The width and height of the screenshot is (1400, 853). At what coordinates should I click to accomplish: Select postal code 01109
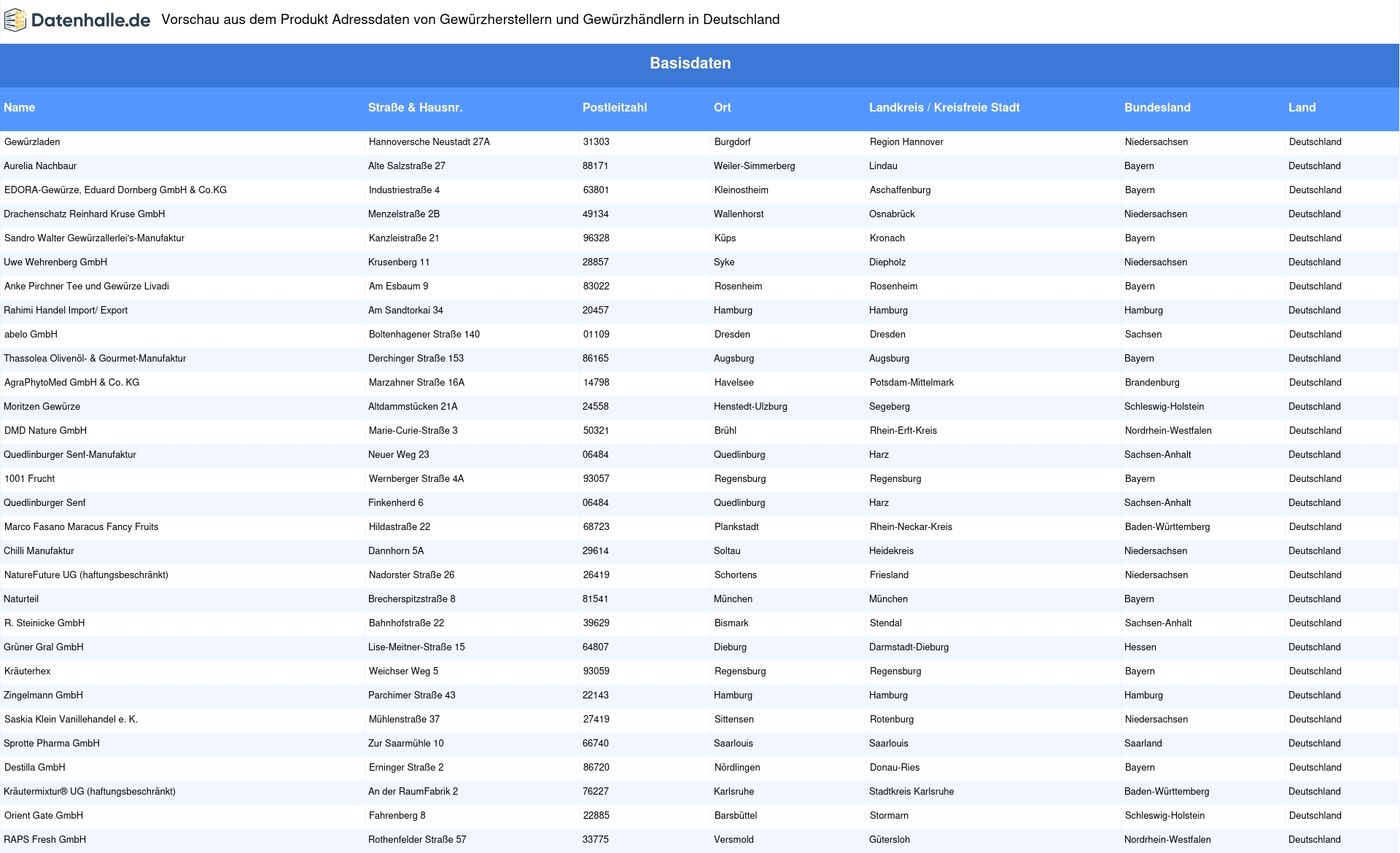tap(596, 335)
